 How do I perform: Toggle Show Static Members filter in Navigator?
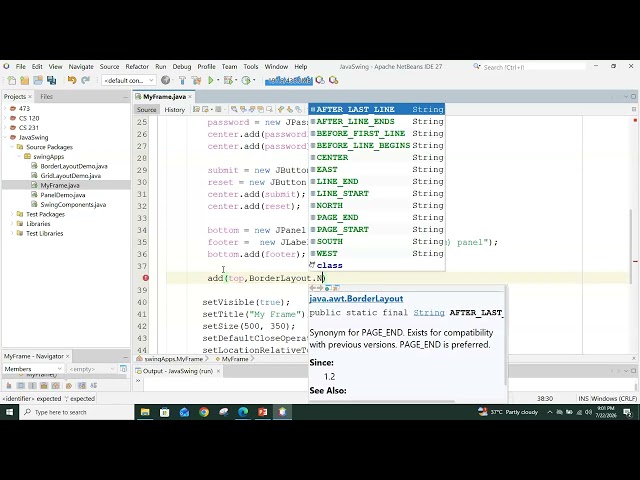32,385
